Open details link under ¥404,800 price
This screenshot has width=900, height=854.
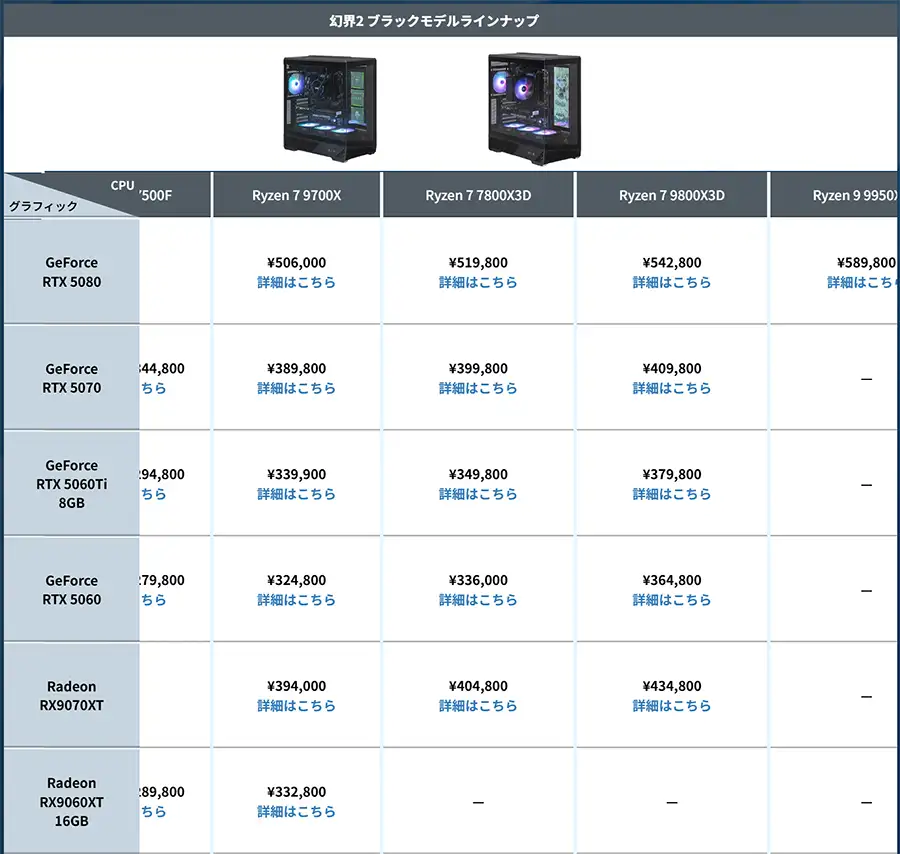478,706
